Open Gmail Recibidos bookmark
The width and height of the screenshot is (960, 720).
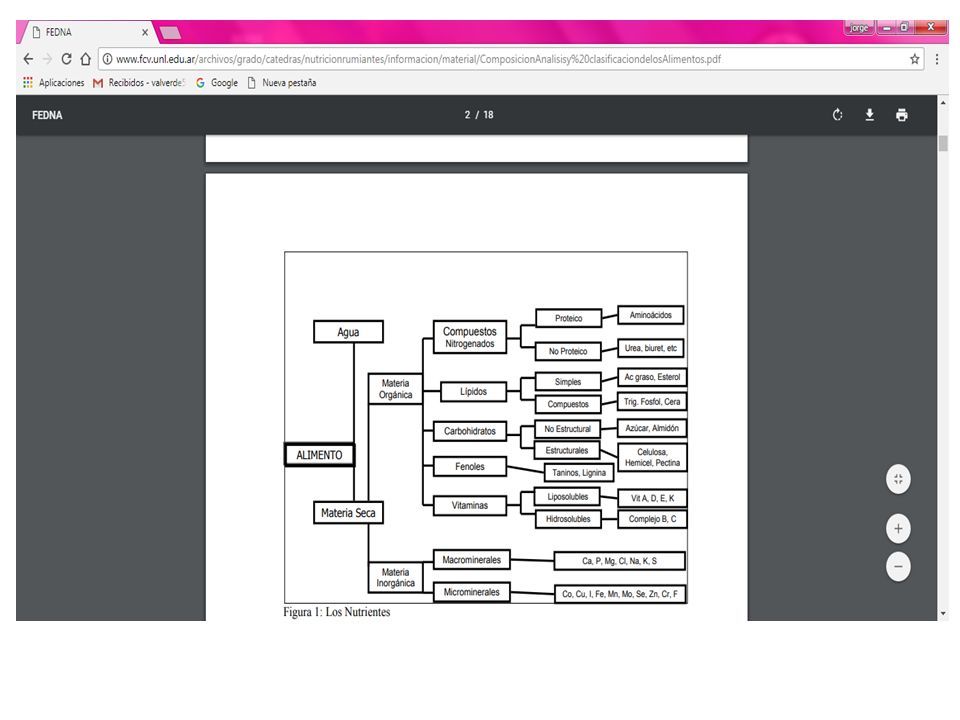click(138, 83)
